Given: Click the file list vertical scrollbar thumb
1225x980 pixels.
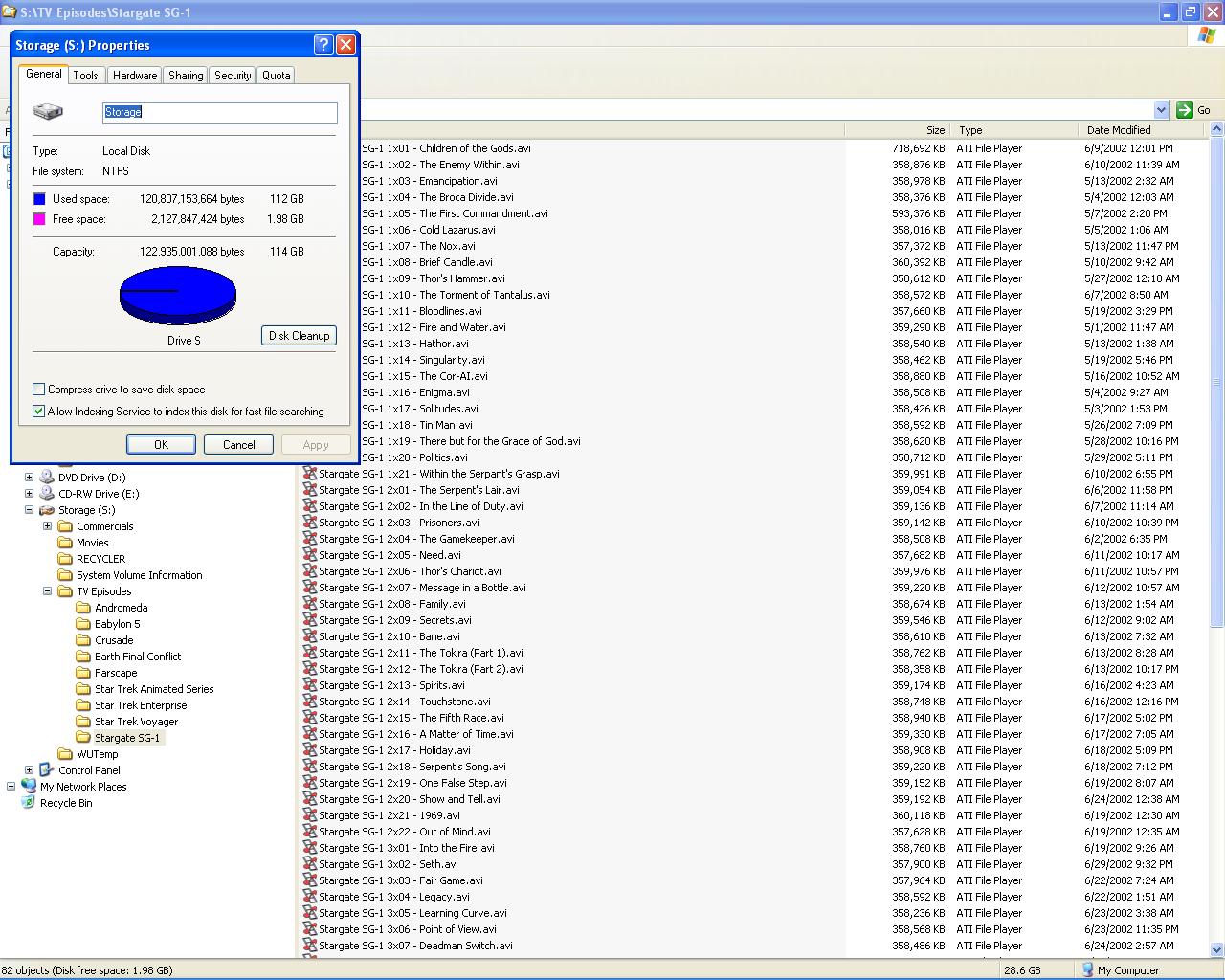Looking at the screenshot, I should 1217,383.
